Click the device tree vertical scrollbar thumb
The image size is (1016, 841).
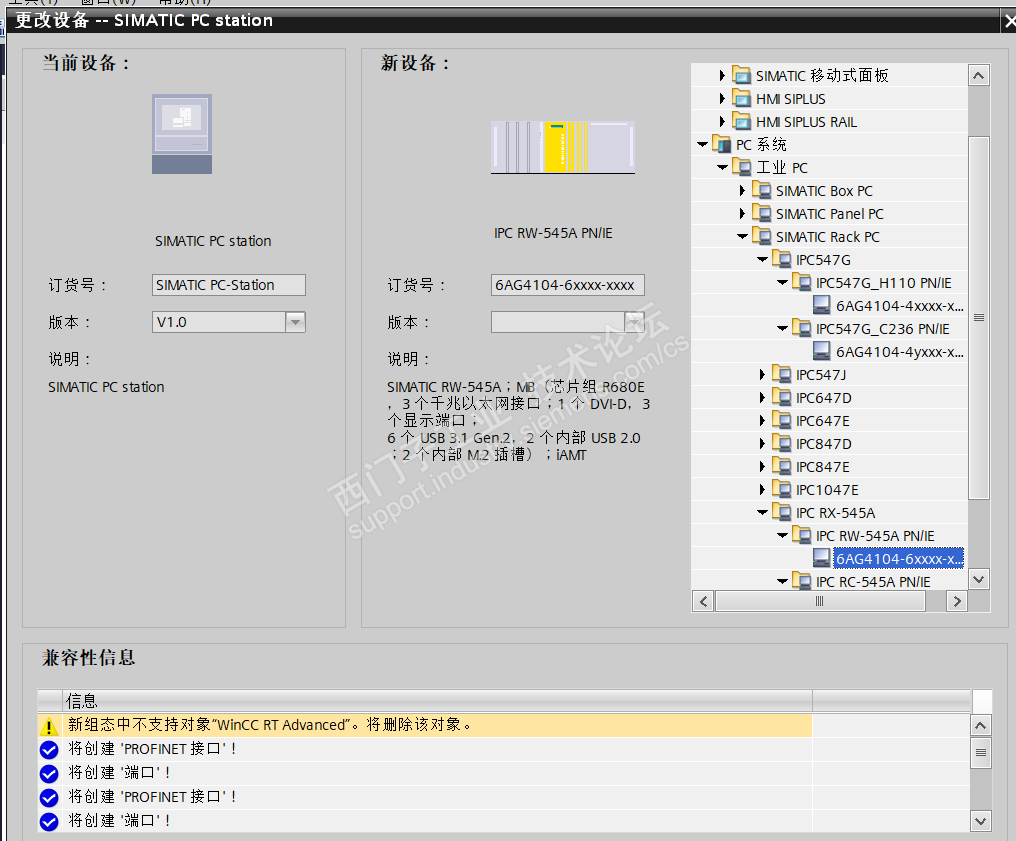point(978,317)
